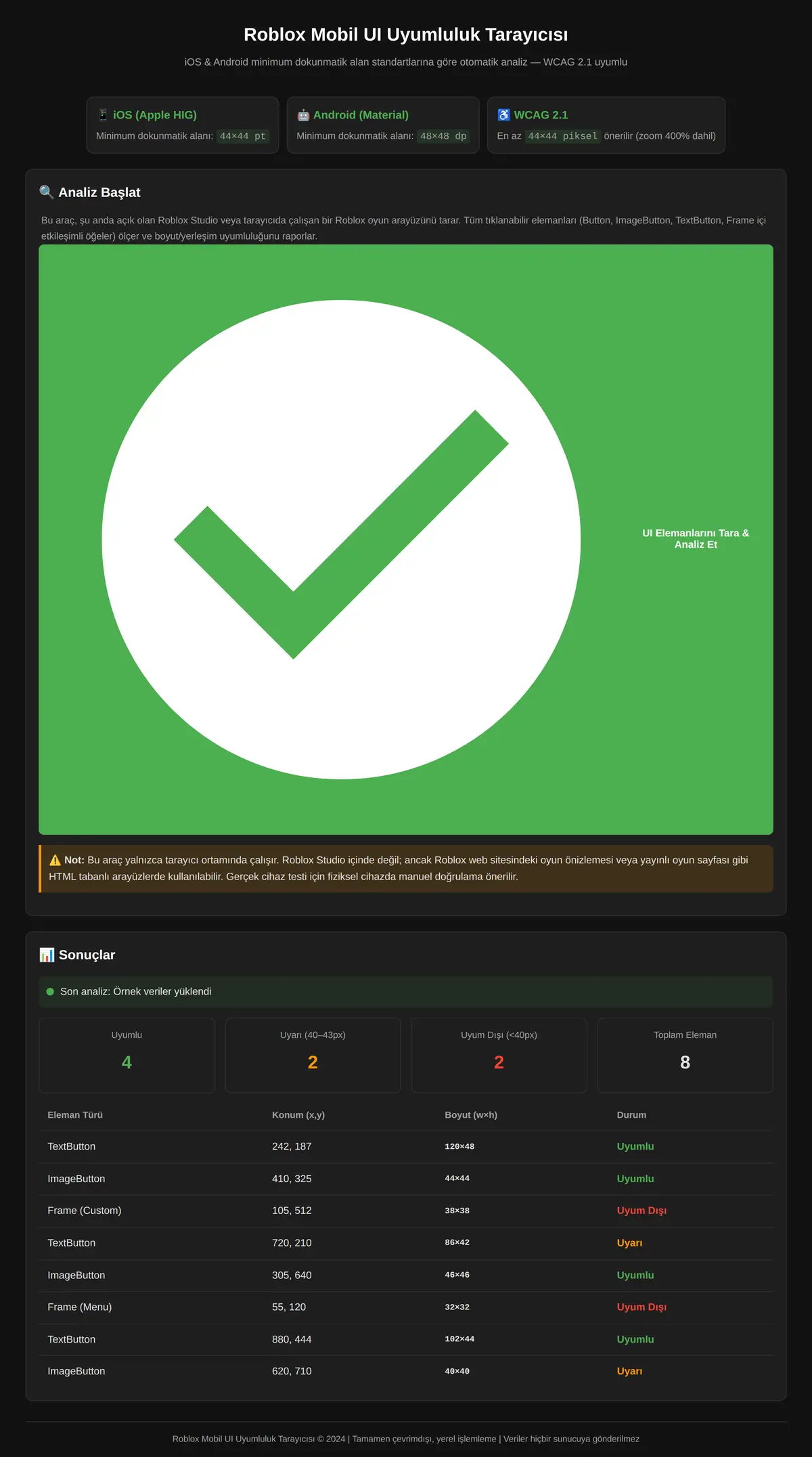Click the '38×38' size cell
The width and height of the screenshot is (812, 1457).
[x=457, y=1211]
